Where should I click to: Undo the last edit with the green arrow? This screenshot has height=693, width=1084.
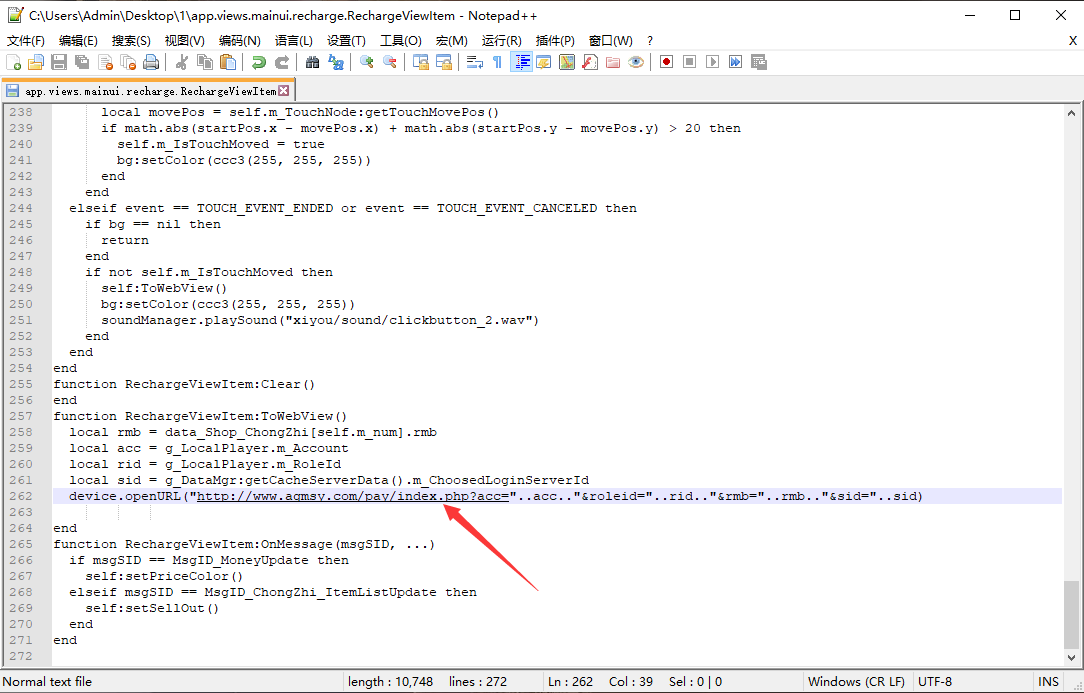coord(259,62)
